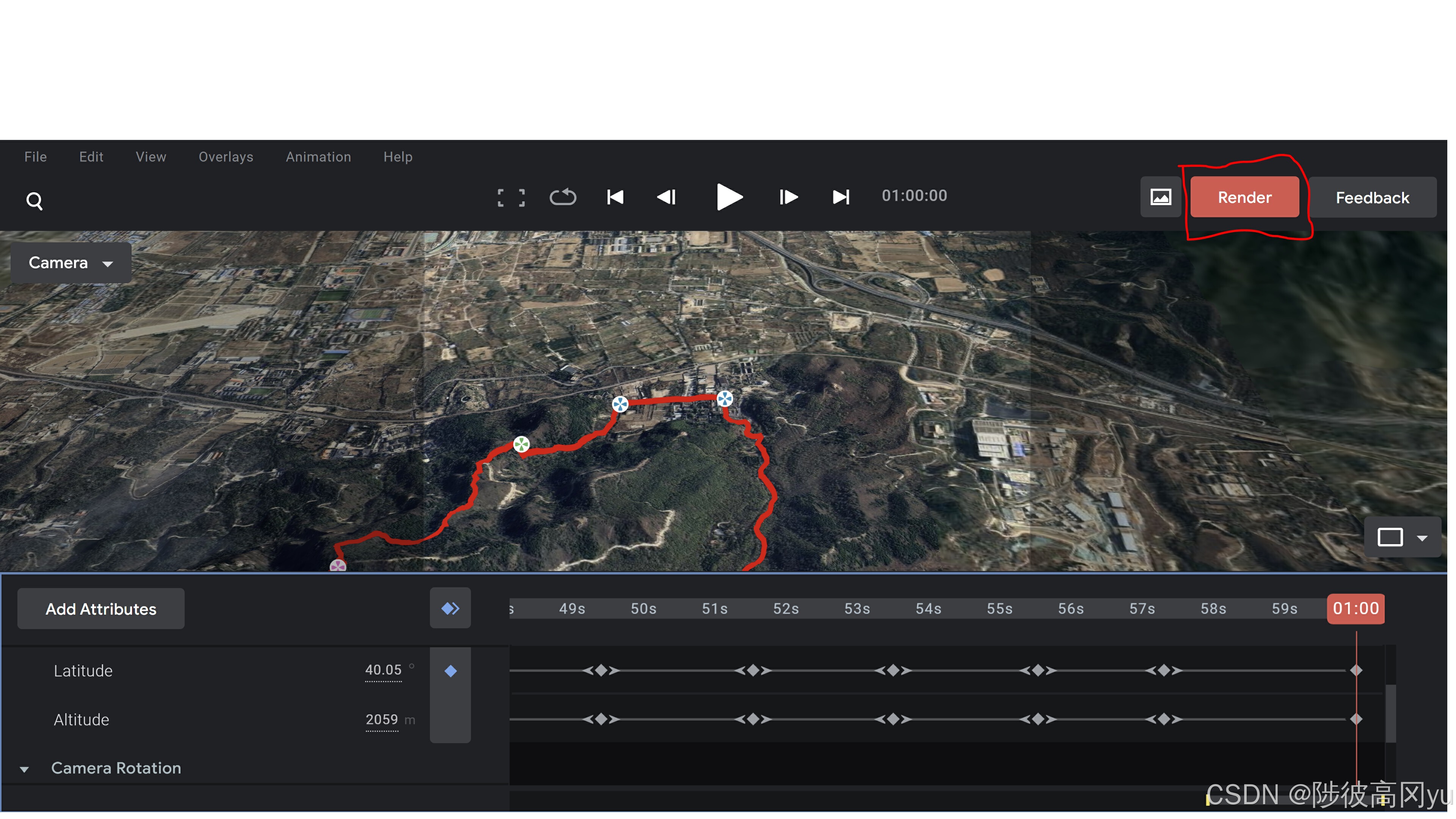Click the snapshot image icon

1160,197
